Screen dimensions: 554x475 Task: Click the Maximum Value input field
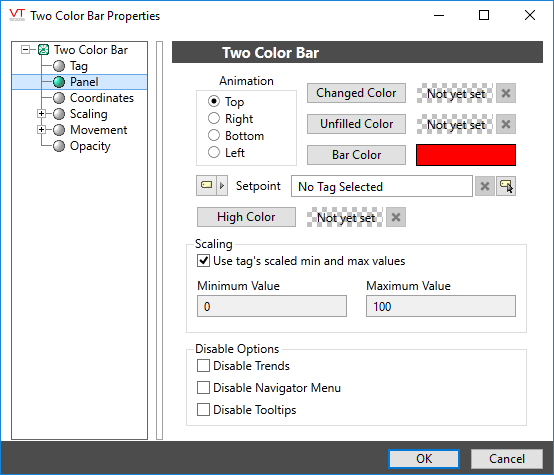pyautogui.click(x=441, y=306)
